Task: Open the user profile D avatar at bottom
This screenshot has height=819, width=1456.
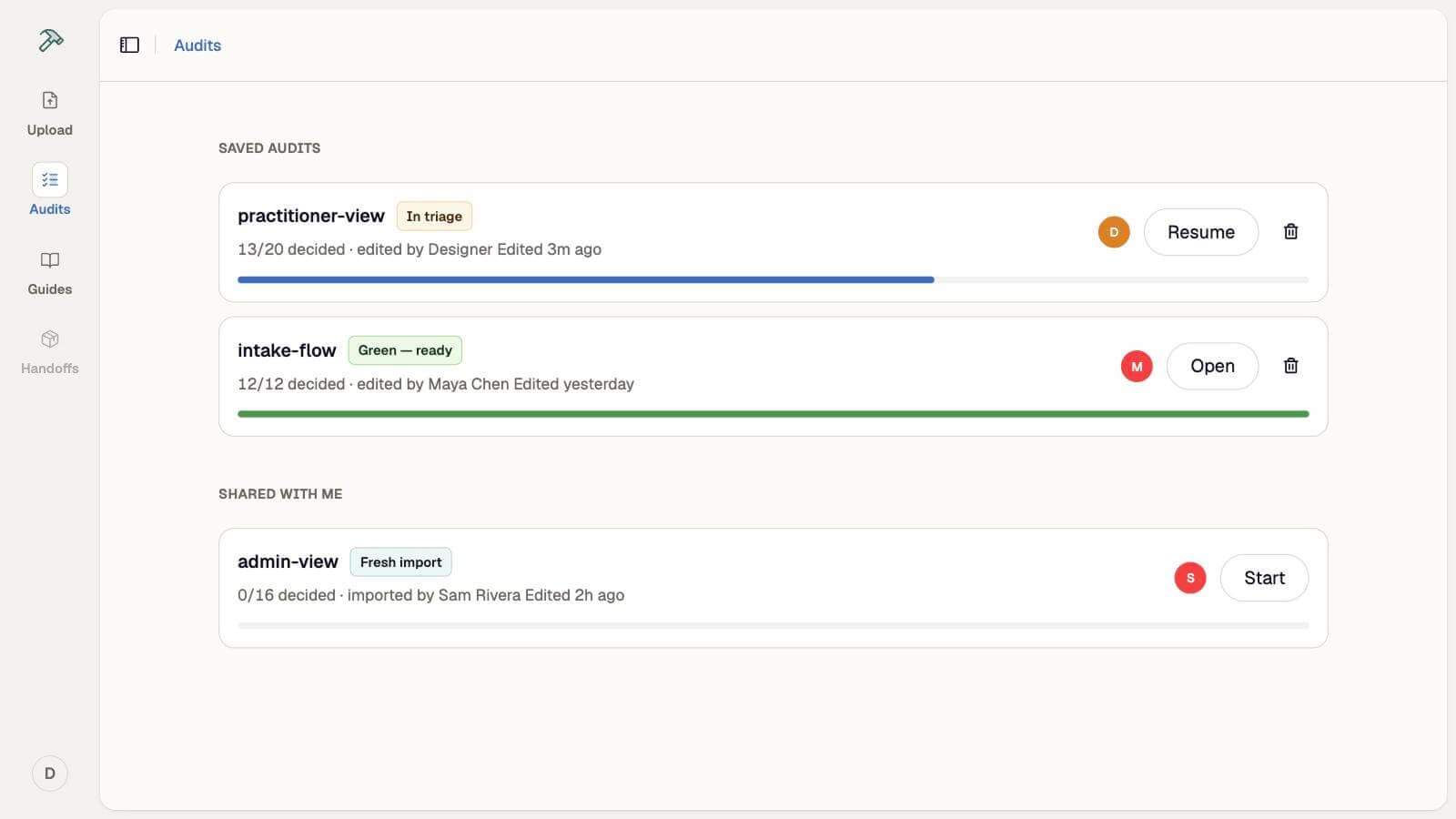Action: pyautogui.click(x=50, y=773)
